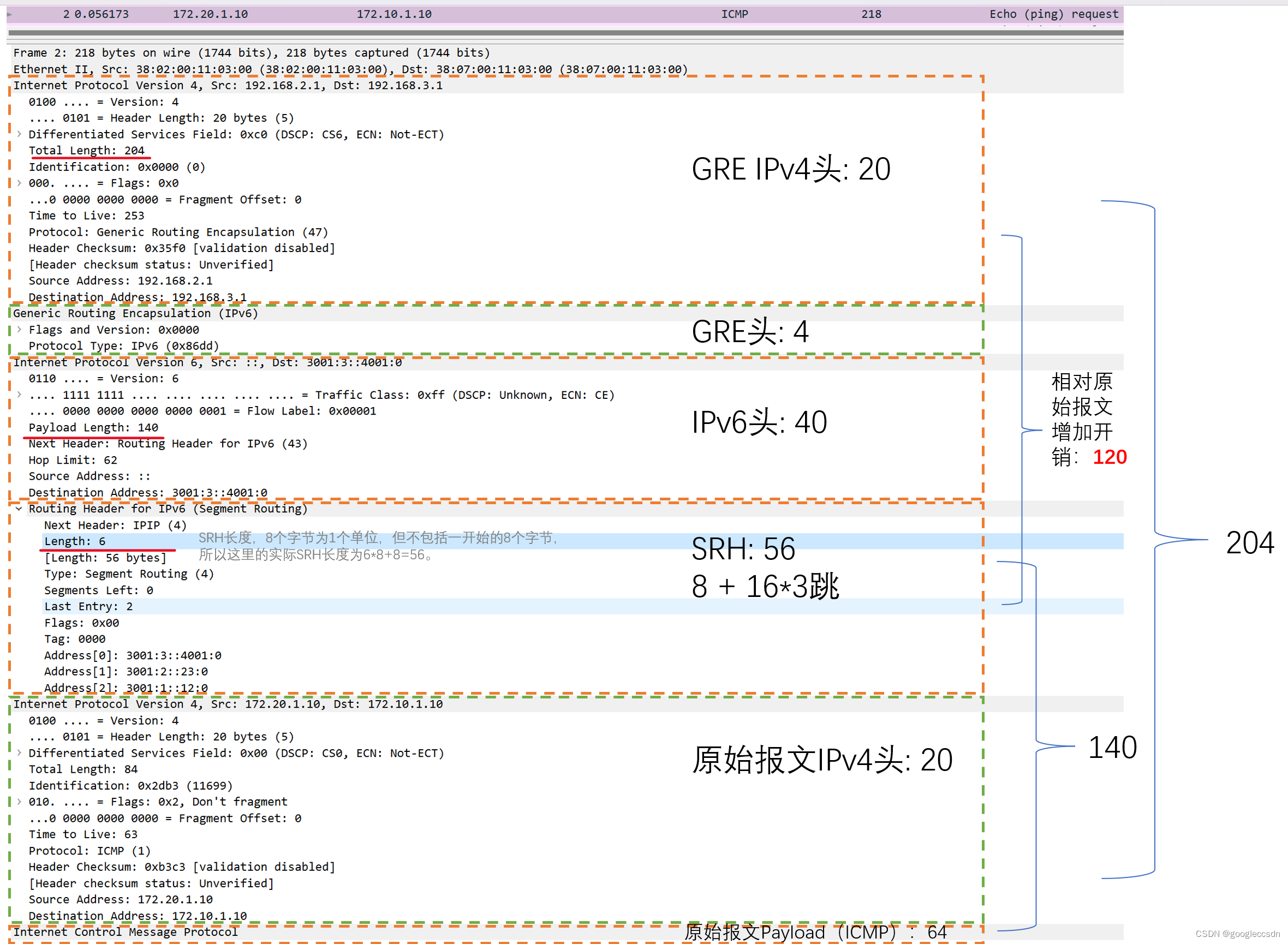Select the Frame 2 summary line
The height and width of the screenshot is (944, 1288).
252,53
